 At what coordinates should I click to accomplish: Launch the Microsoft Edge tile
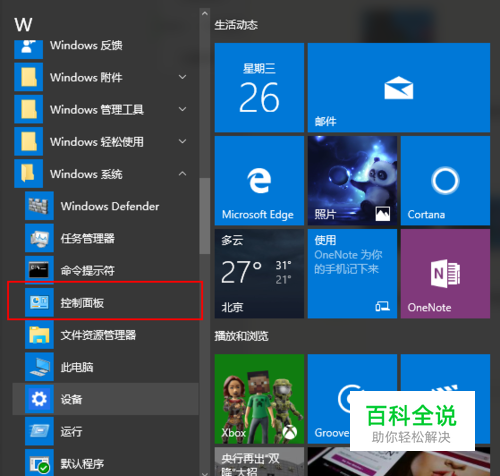259,181
